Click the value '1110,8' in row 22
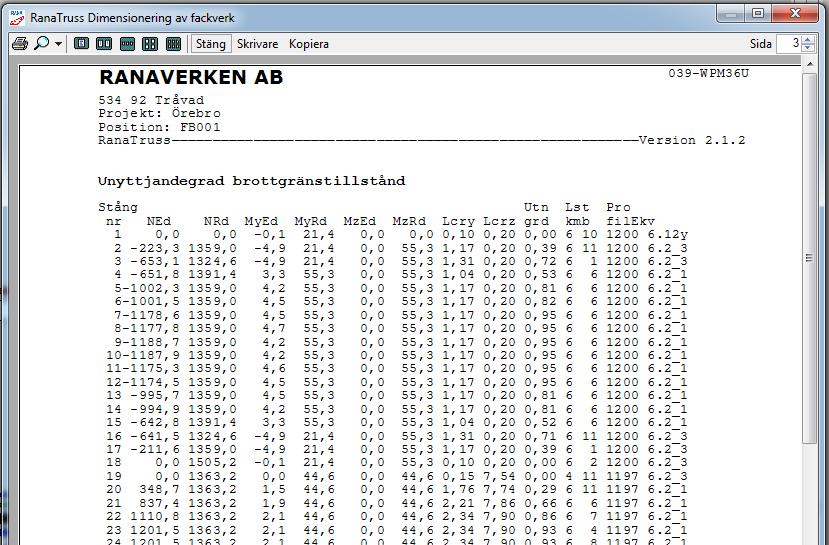Screen dimensions: 829x545 point(155,516)
